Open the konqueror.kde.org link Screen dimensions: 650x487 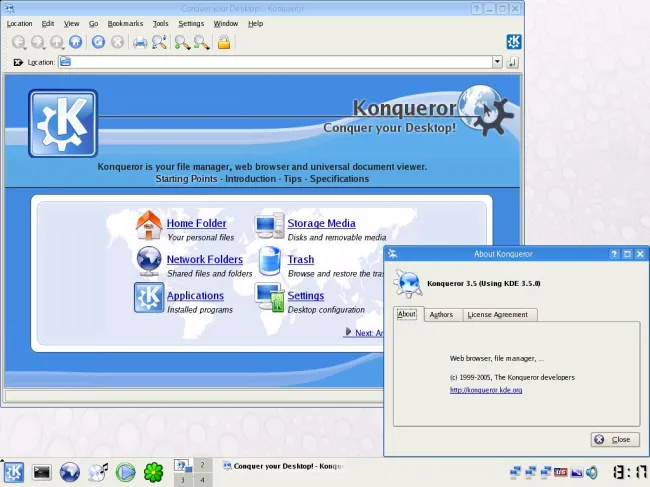point(486,390)
